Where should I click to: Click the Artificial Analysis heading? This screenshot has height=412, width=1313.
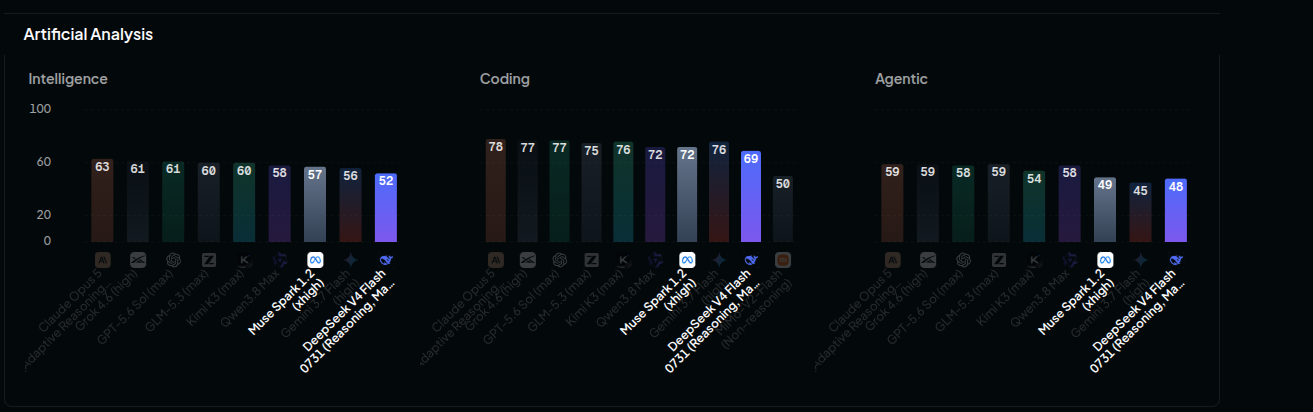88,34
